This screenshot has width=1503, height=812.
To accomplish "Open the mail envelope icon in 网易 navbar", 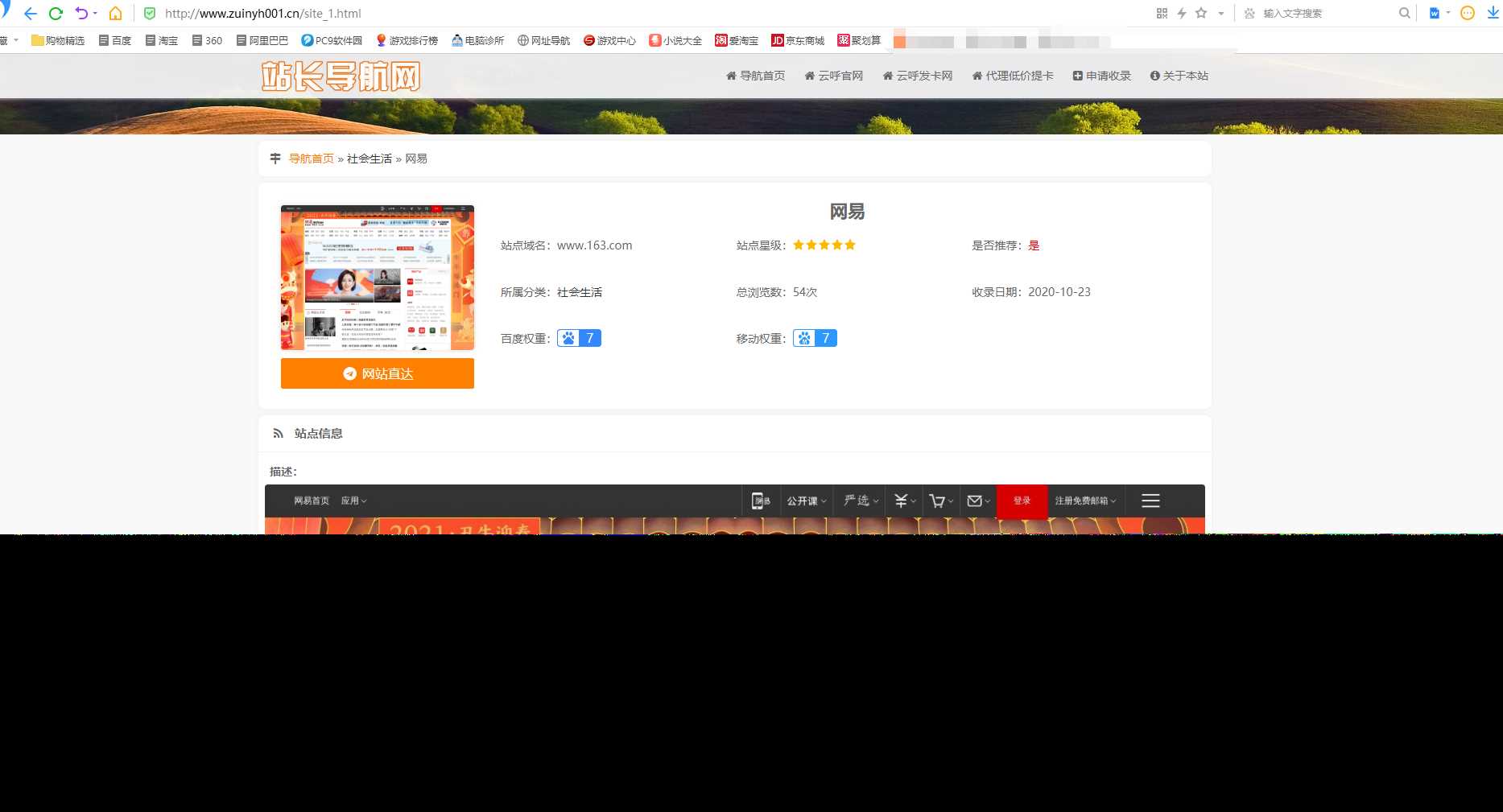I will [976, 500].
